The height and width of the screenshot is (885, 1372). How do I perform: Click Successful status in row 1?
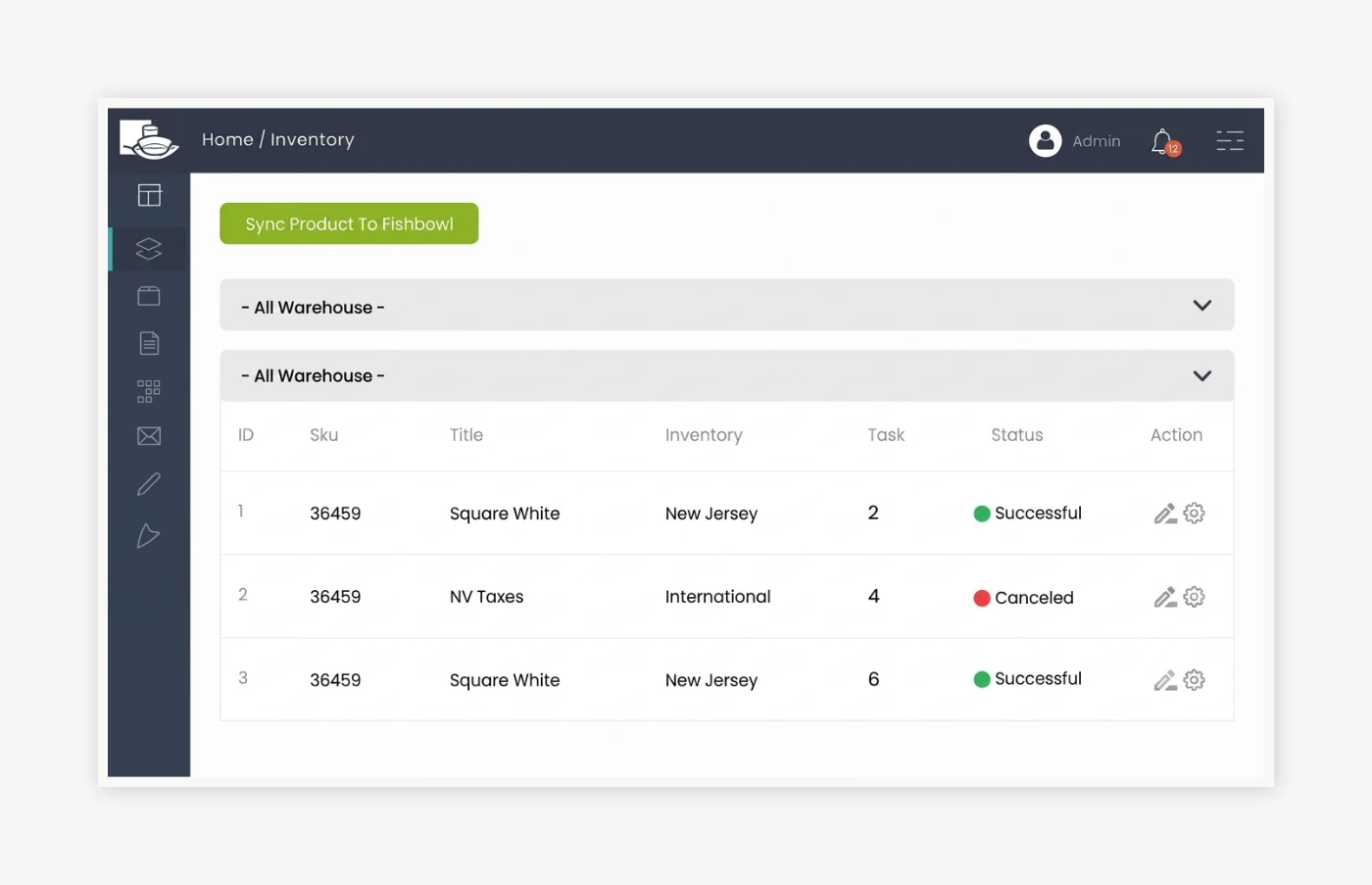[x=1028, y=513]
